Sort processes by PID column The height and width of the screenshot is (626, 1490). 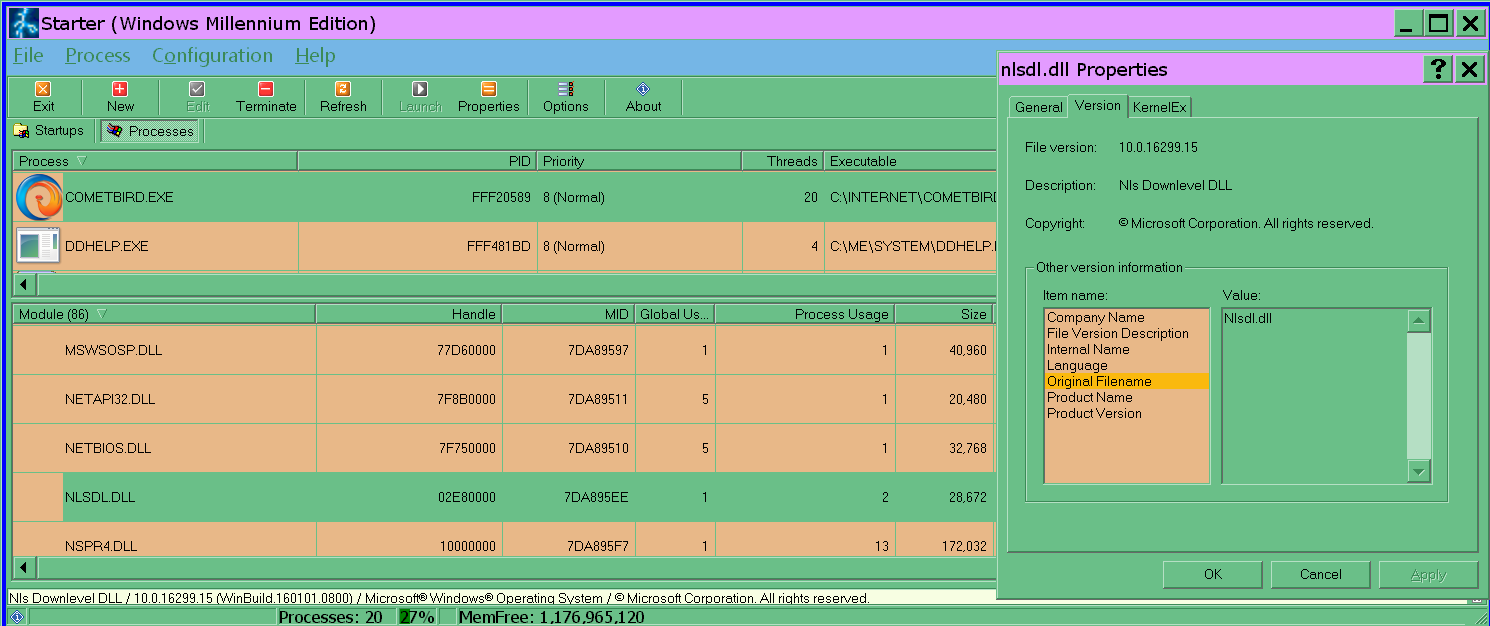tap(417, 161)
